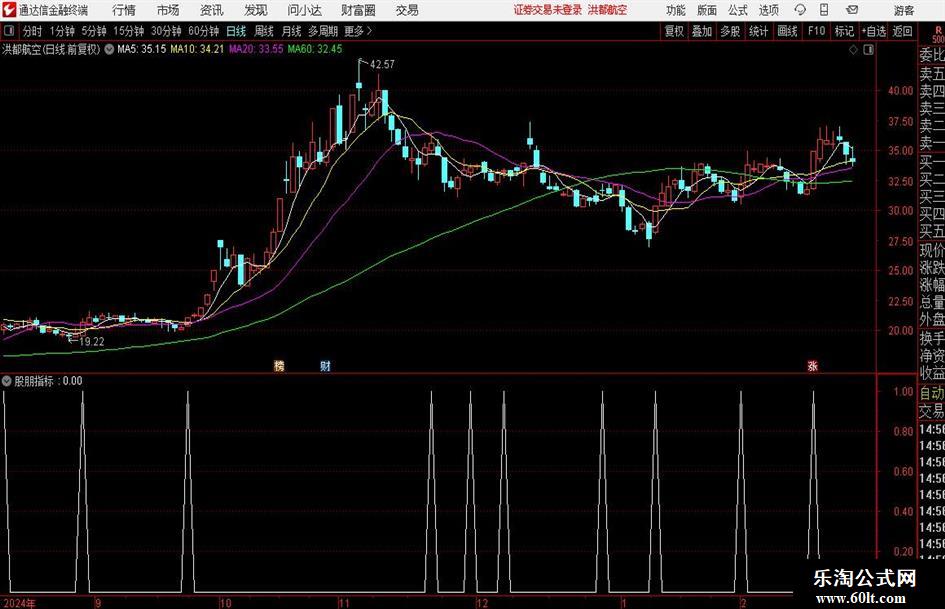Click the 财 marker on the chart
This screenshot has width=945, height=609.
(325, 365)
